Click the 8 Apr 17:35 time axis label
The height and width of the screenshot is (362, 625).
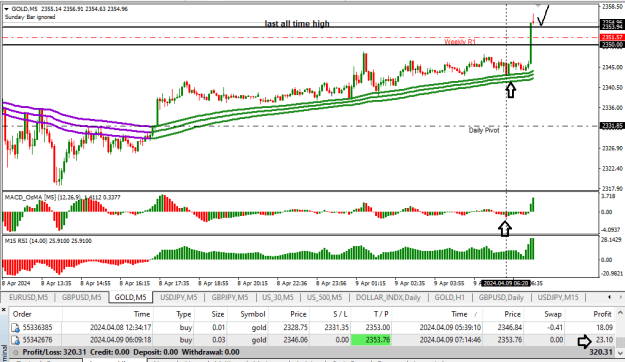(x=174, y=283)
